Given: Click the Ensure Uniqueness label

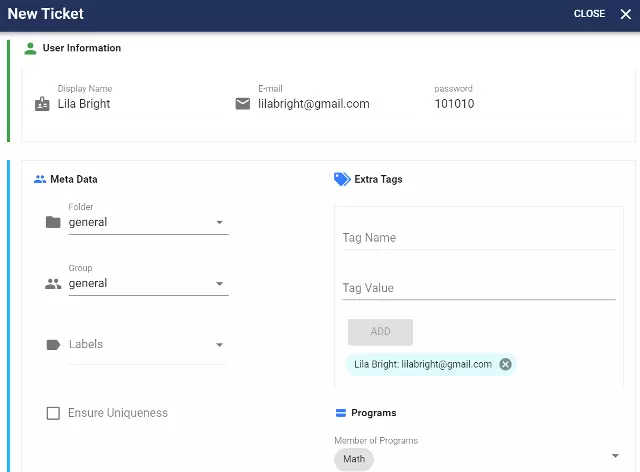Looking at the screenshot, I should click(x=118, y=413).
